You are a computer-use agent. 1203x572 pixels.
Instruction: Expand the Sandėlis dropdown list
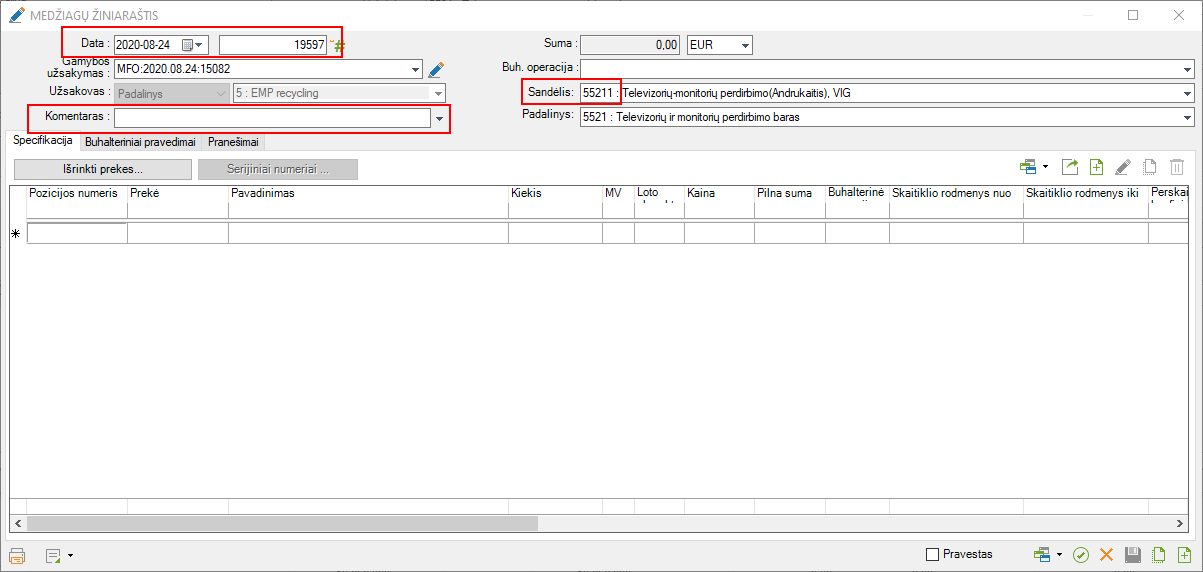[1187, 94]
